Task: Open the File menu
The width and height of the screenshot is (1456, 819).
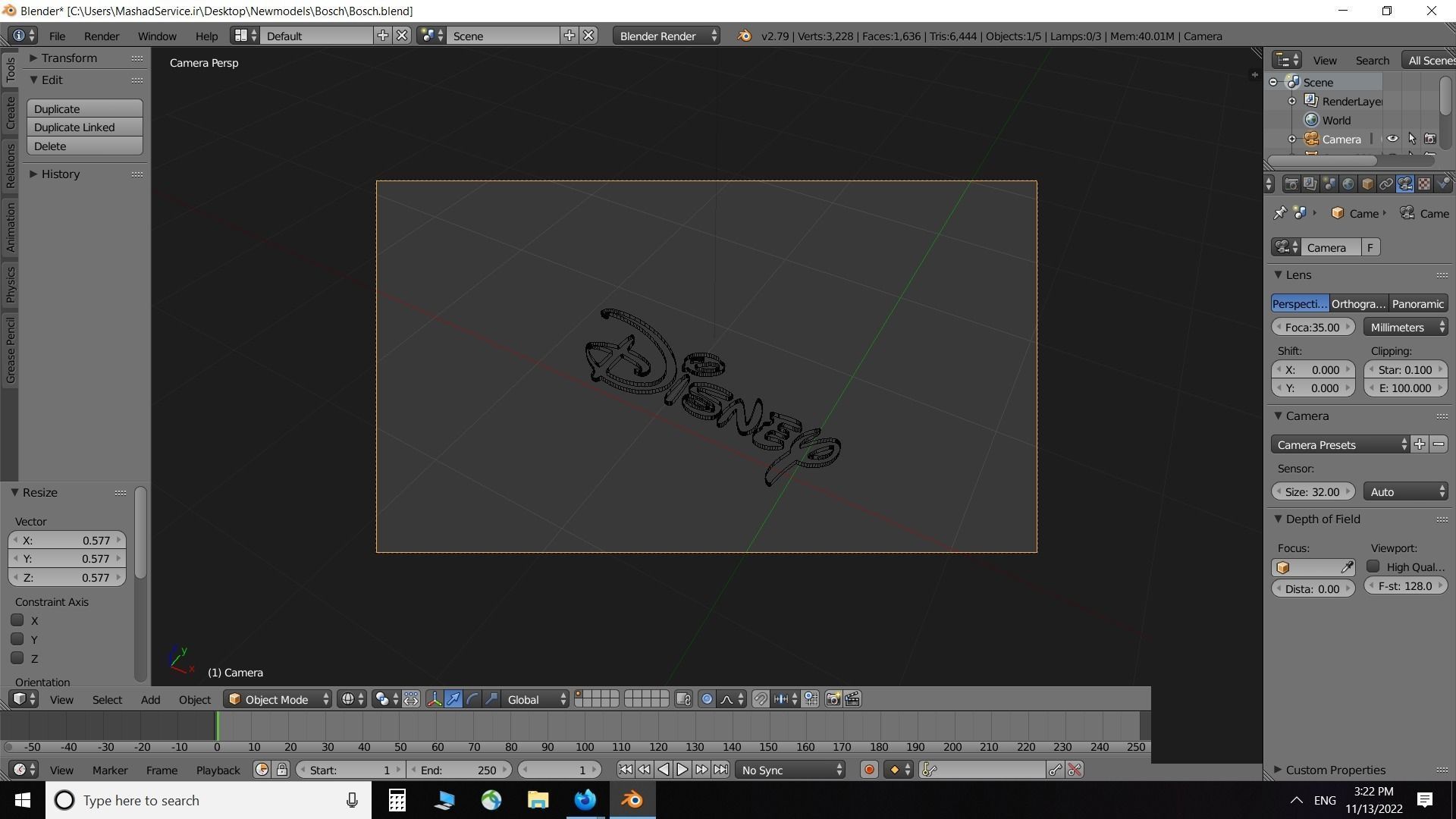Action: click(x=57, y=36)
